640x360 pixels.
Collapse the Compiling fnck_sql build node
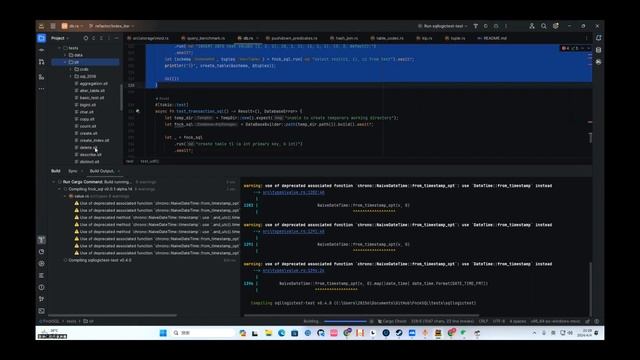(60, 189)
